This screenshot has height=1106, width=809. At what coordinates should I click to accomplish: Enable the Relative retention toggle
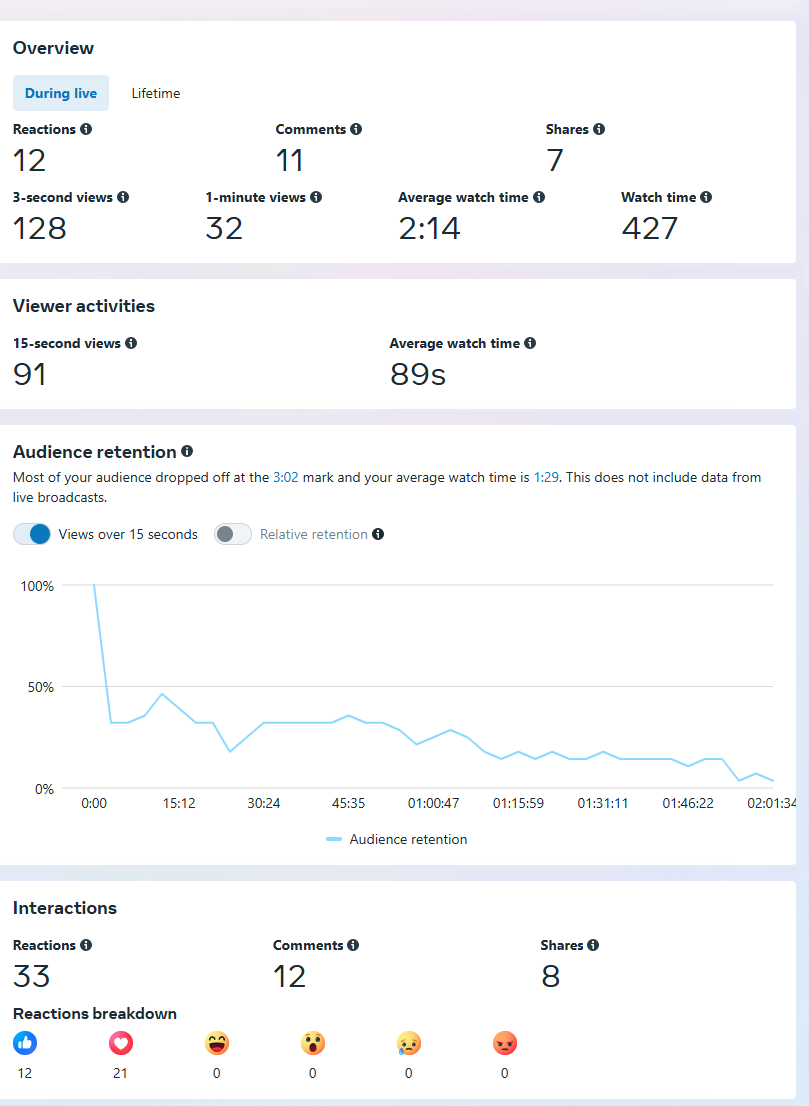pyautogui.click(x=233, y=534)
